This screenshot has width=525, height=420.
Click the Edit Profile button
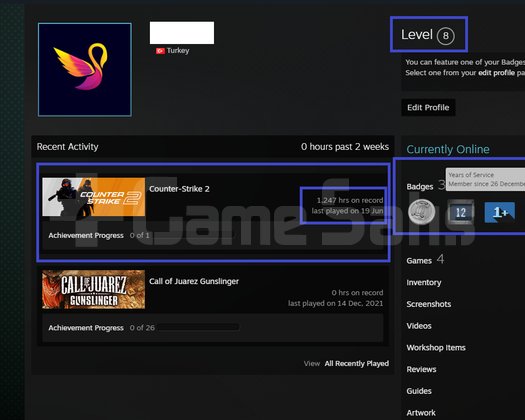coord(428,108)
